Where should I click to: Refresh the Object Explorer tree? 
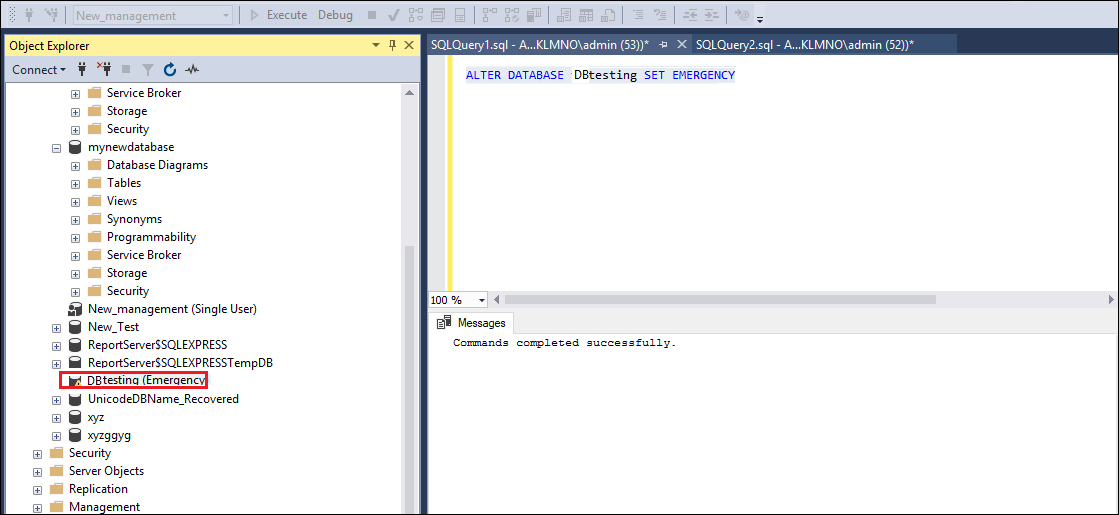tap(170, 69)
